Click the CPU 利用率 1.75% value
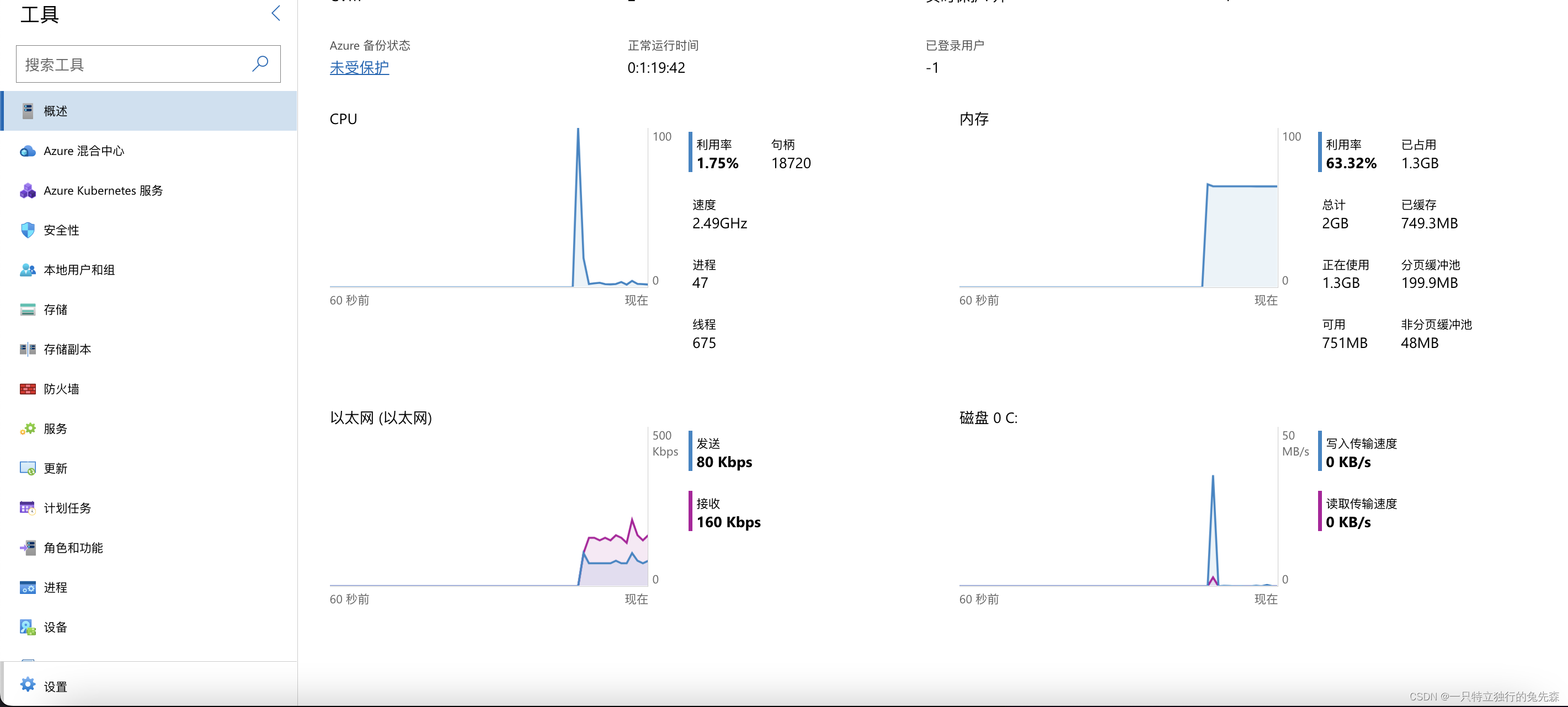This screenshot has width=1568, height=707. [x=717, y=163]
